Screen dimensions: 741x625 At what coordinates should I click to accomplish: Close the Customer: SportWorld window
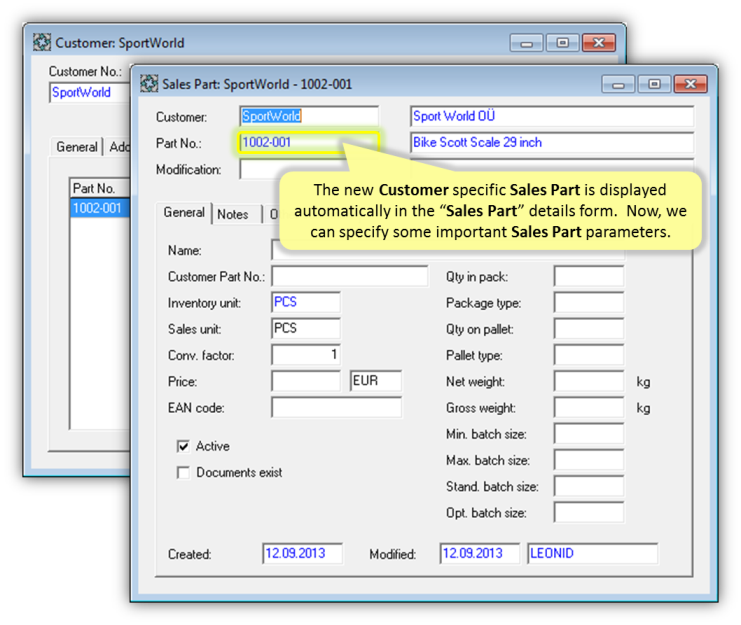[599, 43]
